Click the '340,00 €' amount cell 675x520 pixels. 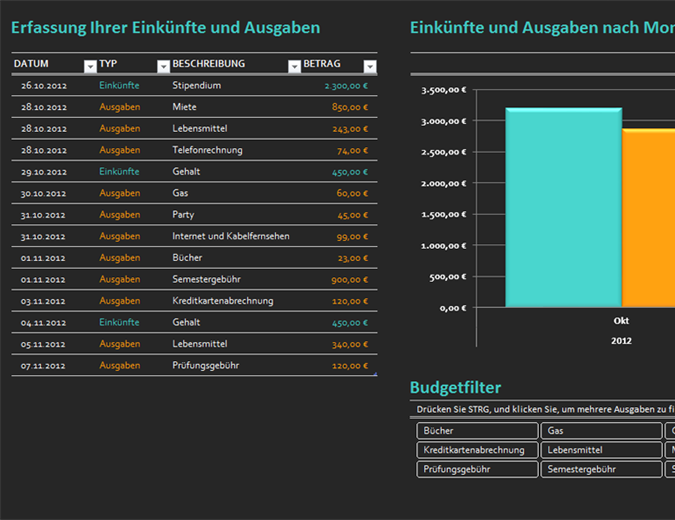pyautogui.click(x=350, y=344)
